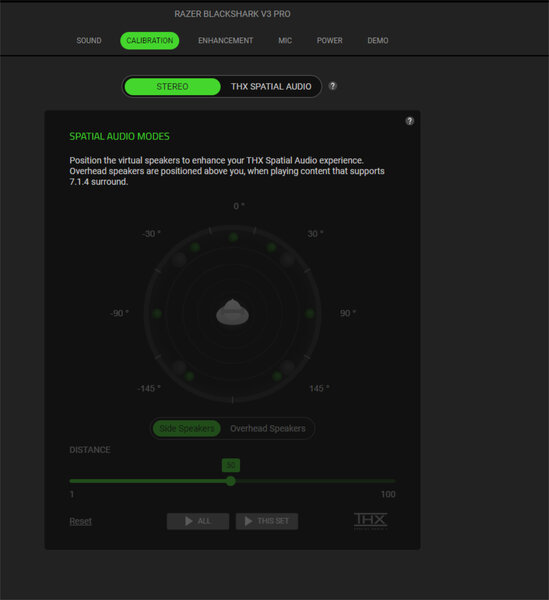Select the left side speaker at -90°
This screenshot has width=549, height=600.
tap(157, 314)
